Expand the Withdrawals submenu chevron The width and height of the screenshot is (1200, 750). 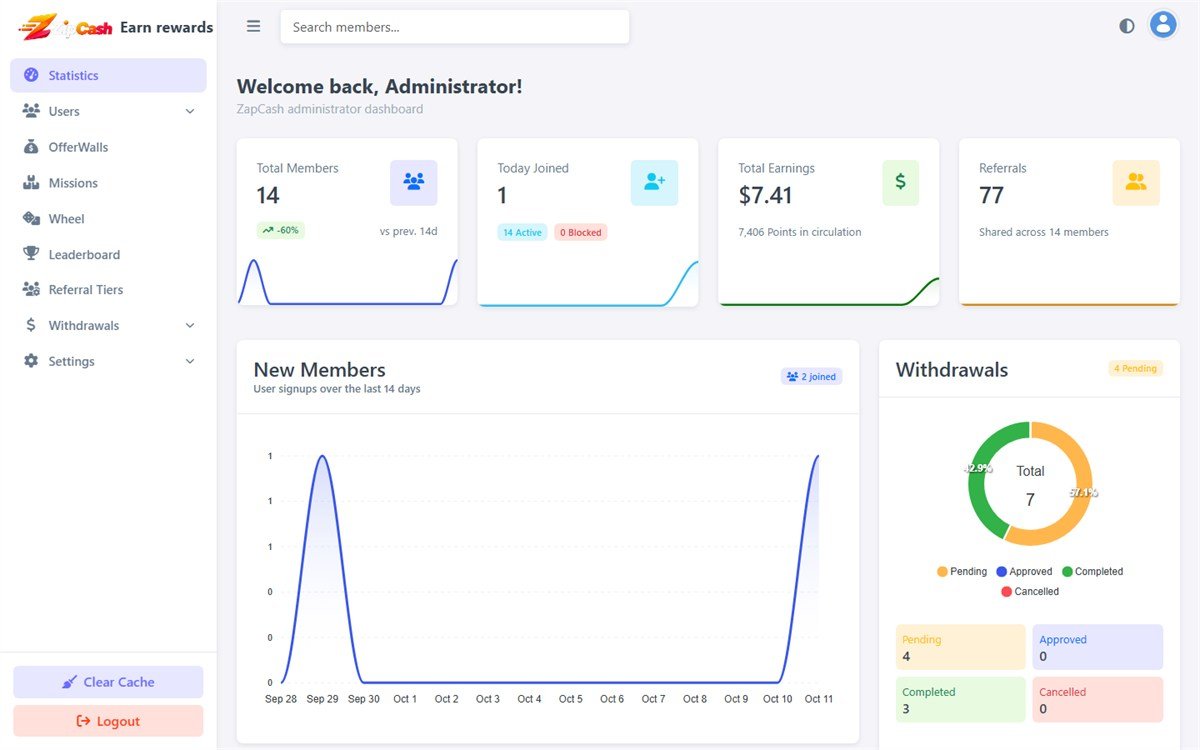click(190, 325)
